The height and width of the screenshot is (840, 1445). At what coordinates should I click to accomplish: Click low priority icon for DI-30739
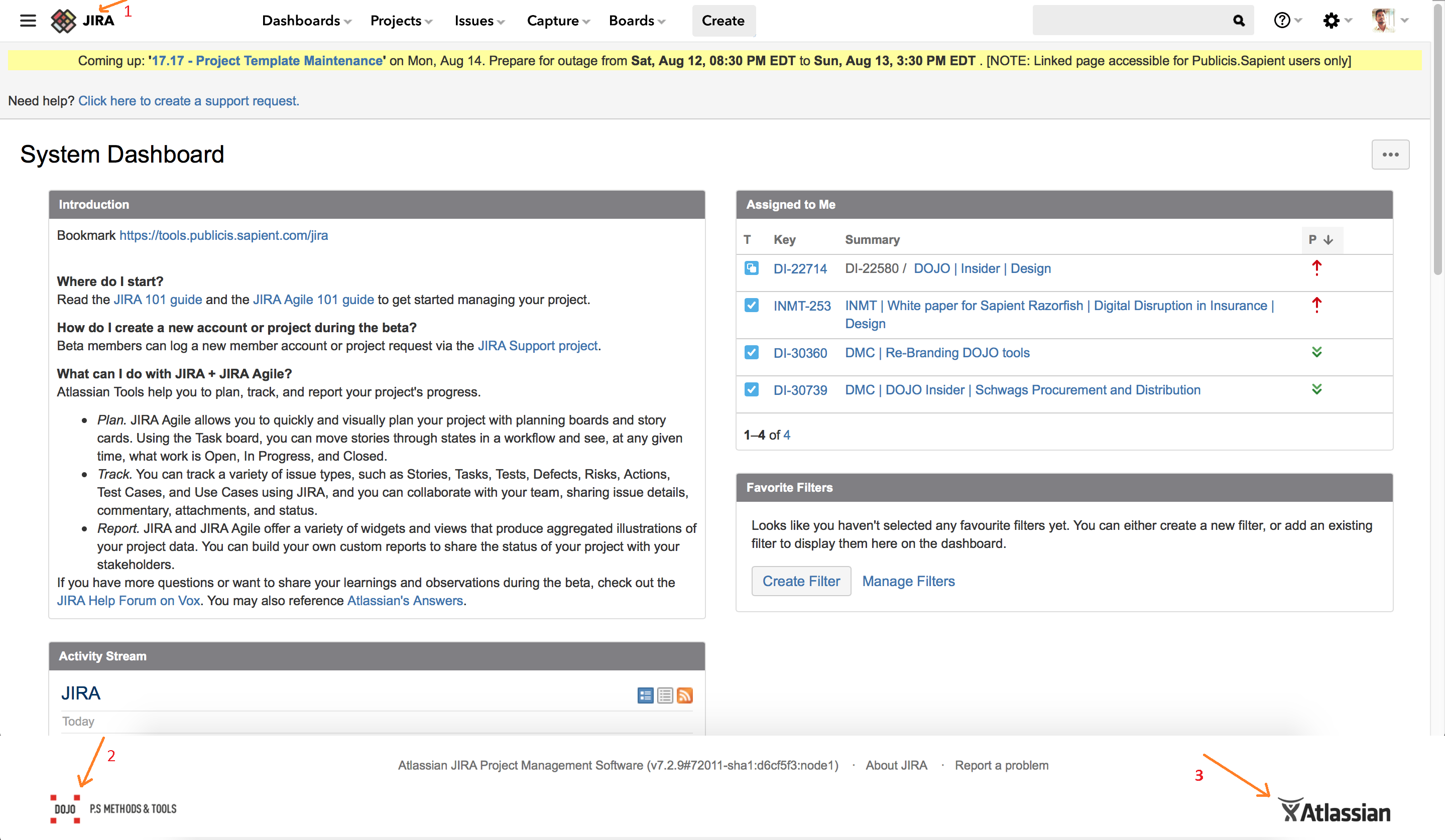1316,389
